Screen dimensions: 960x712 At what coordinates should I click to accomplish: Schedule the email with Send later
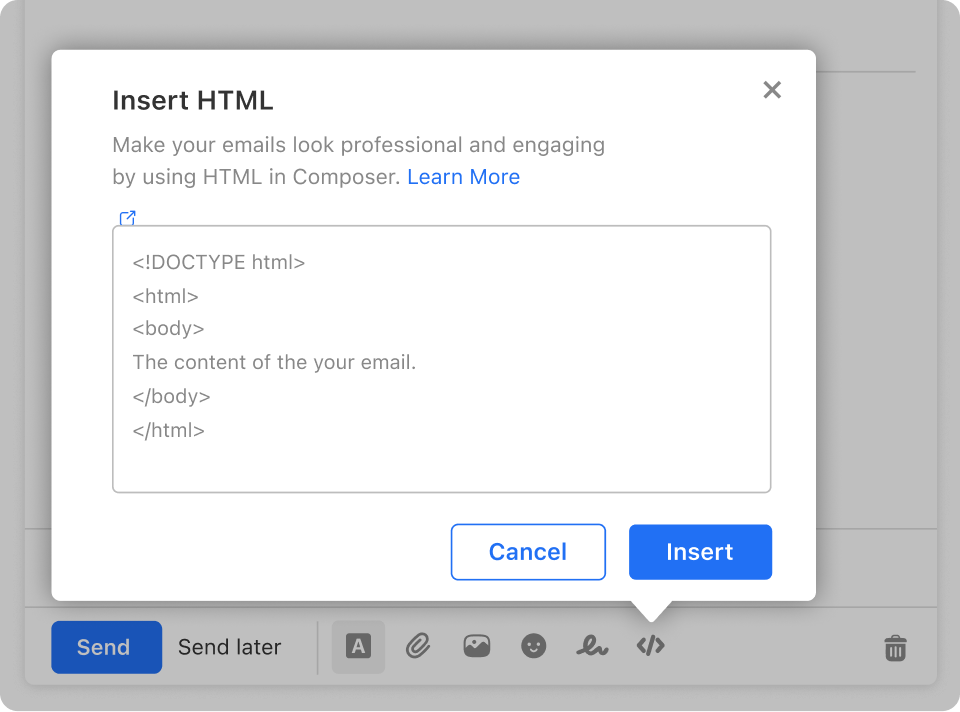[229, 647]
